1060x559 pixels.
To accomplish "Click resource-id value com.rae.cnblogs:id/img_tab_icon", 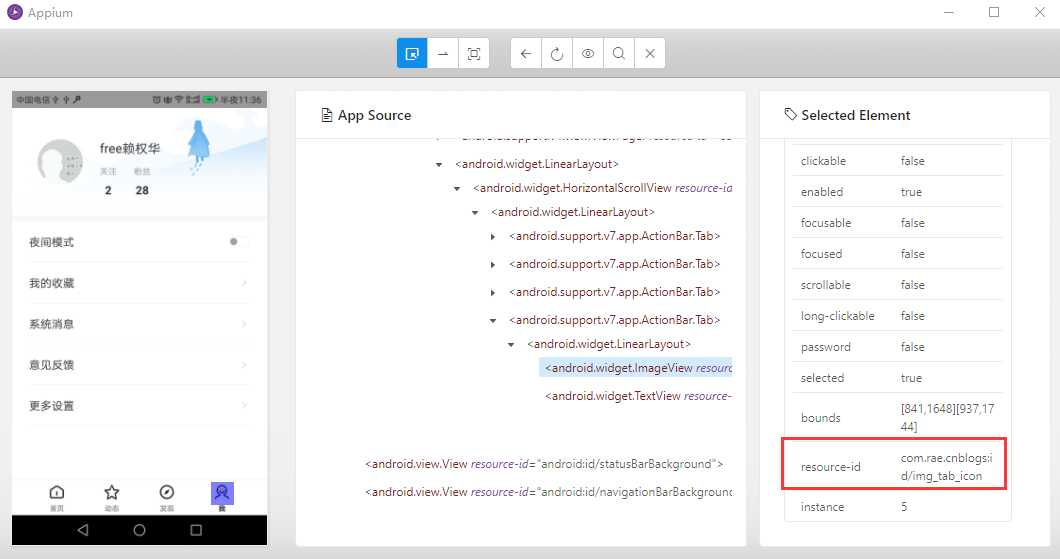I will pos(946,466).
